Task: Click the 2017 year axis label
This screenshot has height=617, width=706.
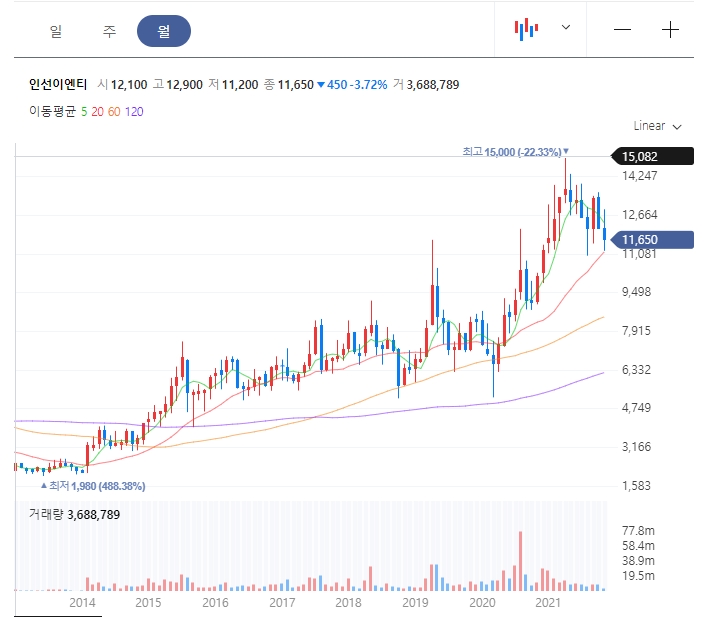Action: [282, 603]
